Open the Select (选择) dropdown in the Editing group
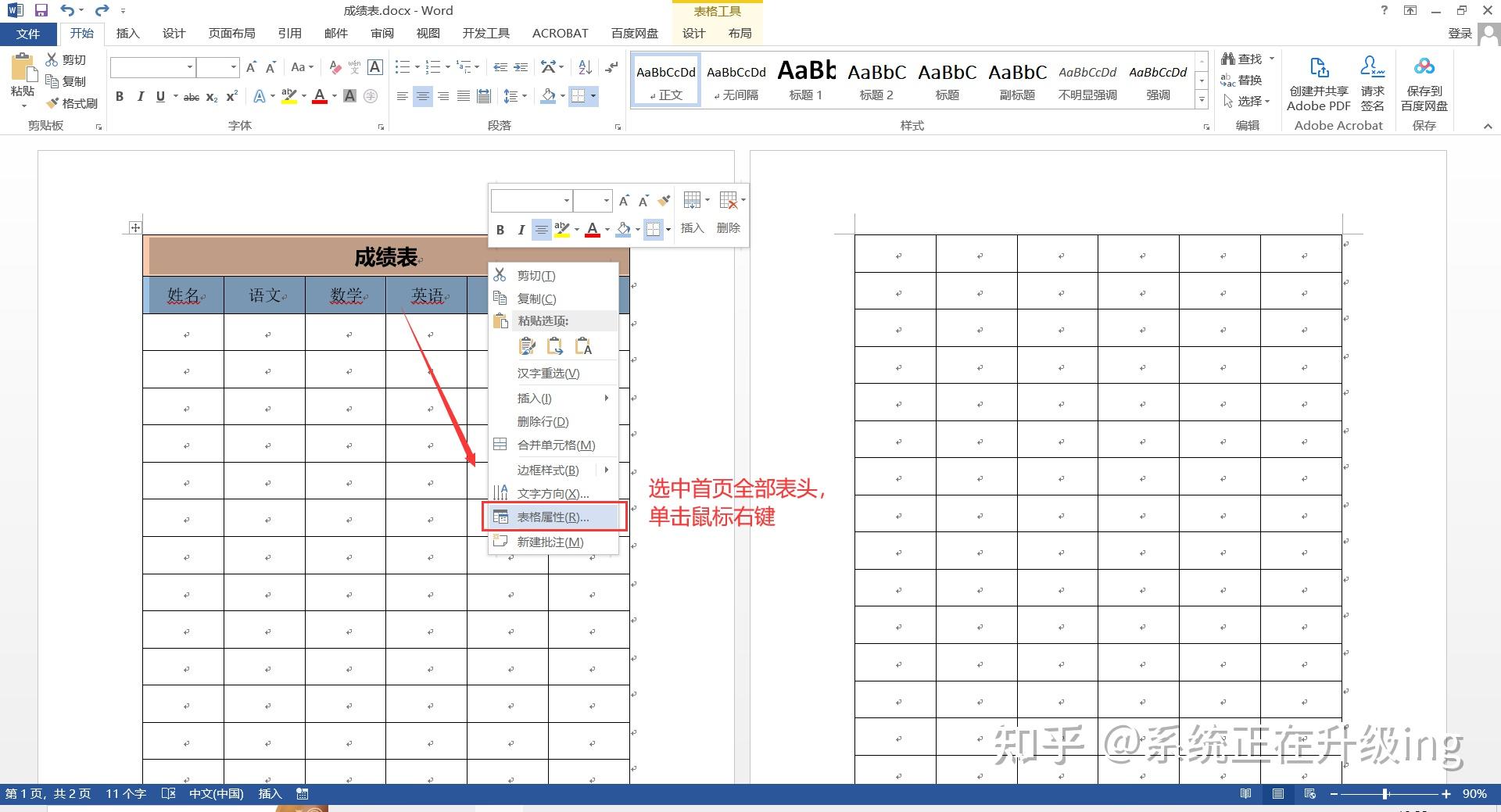 coord(1248,101)
